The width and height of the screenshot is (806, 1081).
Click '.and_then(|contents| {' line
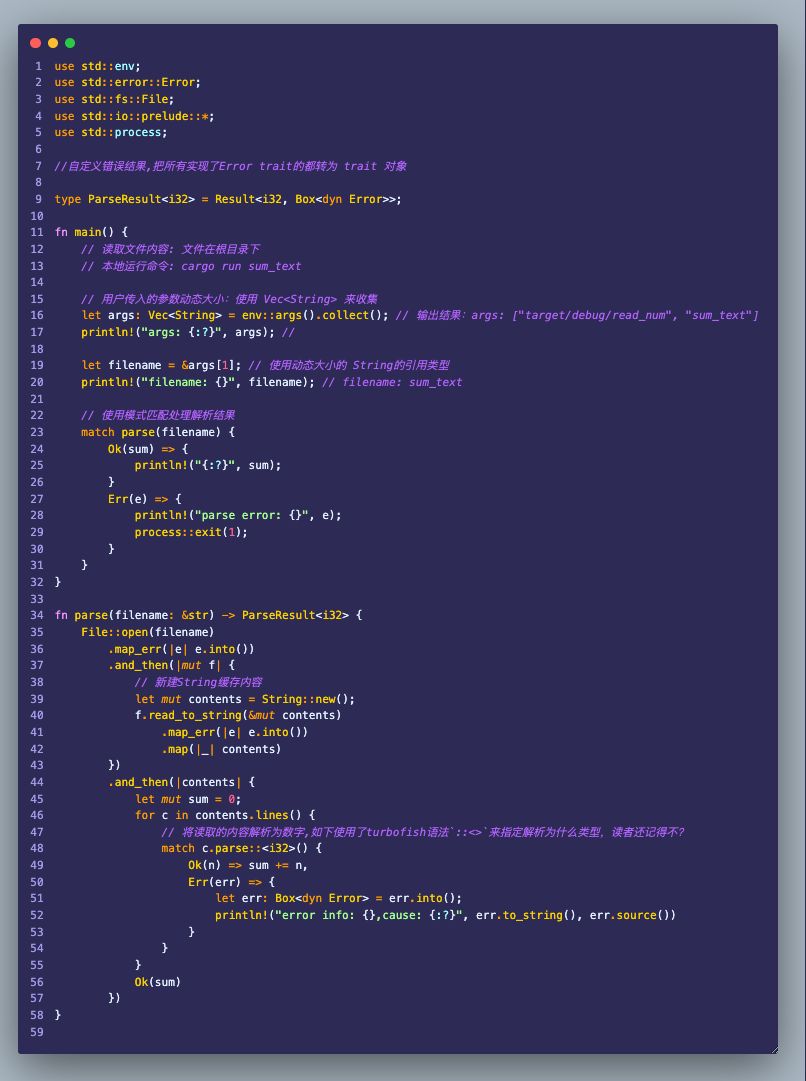point(181,782)
